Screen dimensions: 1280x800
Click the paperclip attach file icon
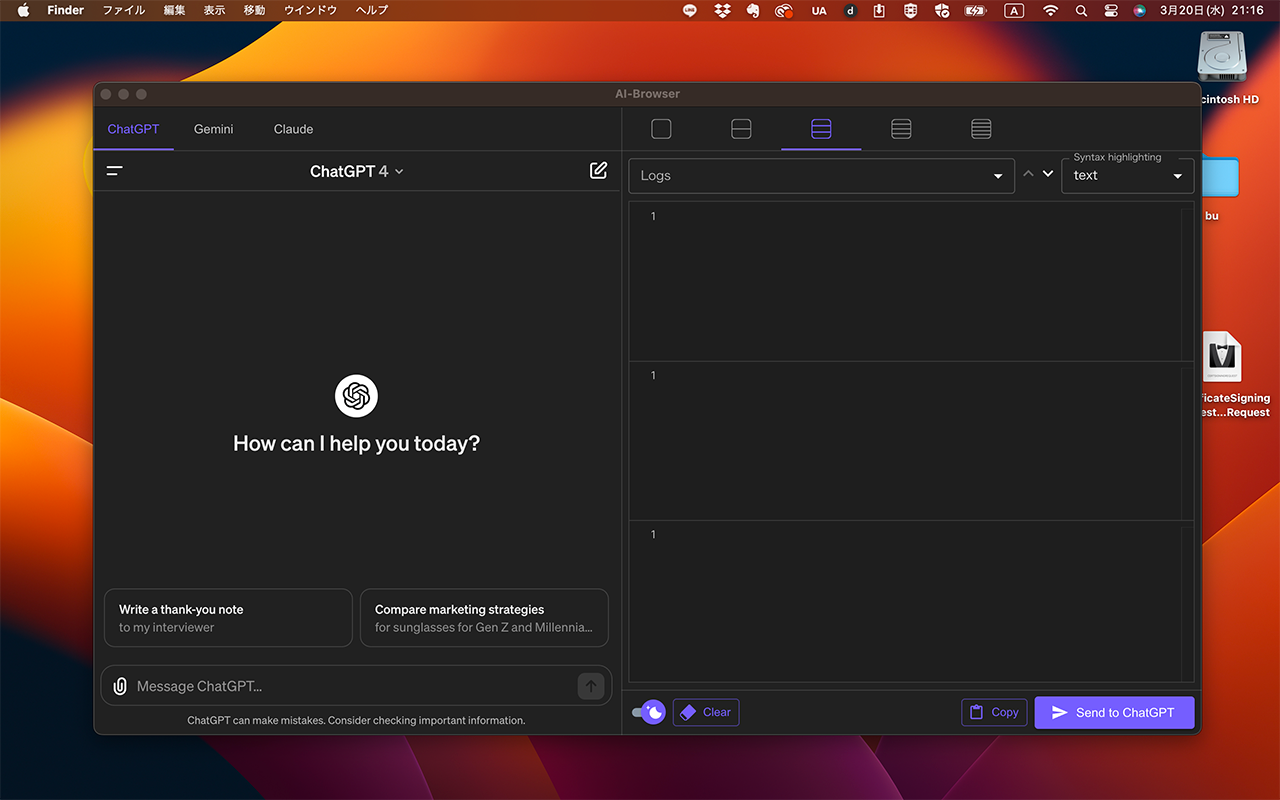pyautogui.click(x=120, y=686)
